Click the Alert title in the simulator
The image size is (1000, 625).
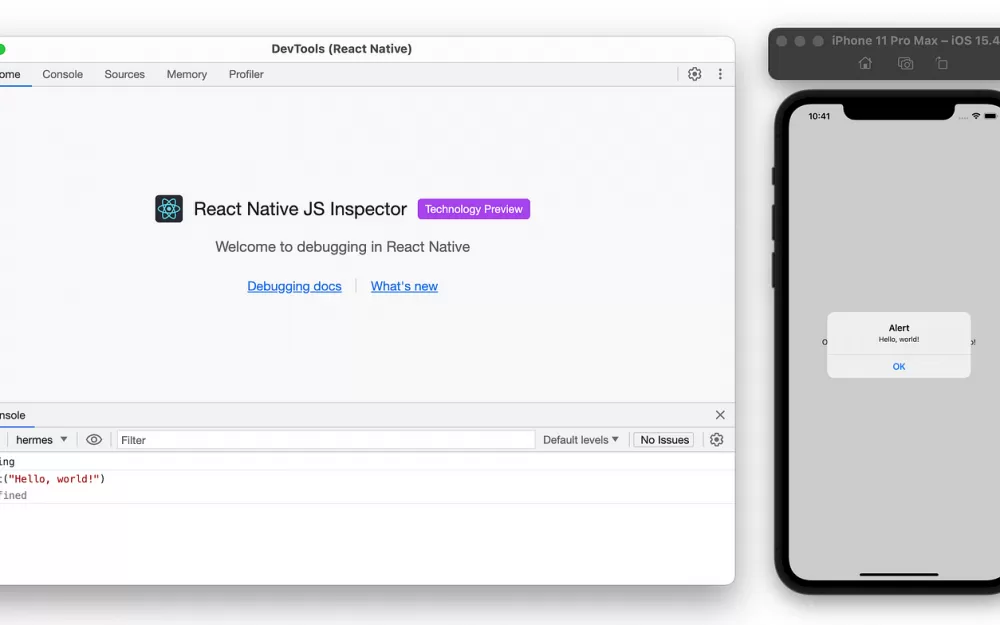point(899,328)
